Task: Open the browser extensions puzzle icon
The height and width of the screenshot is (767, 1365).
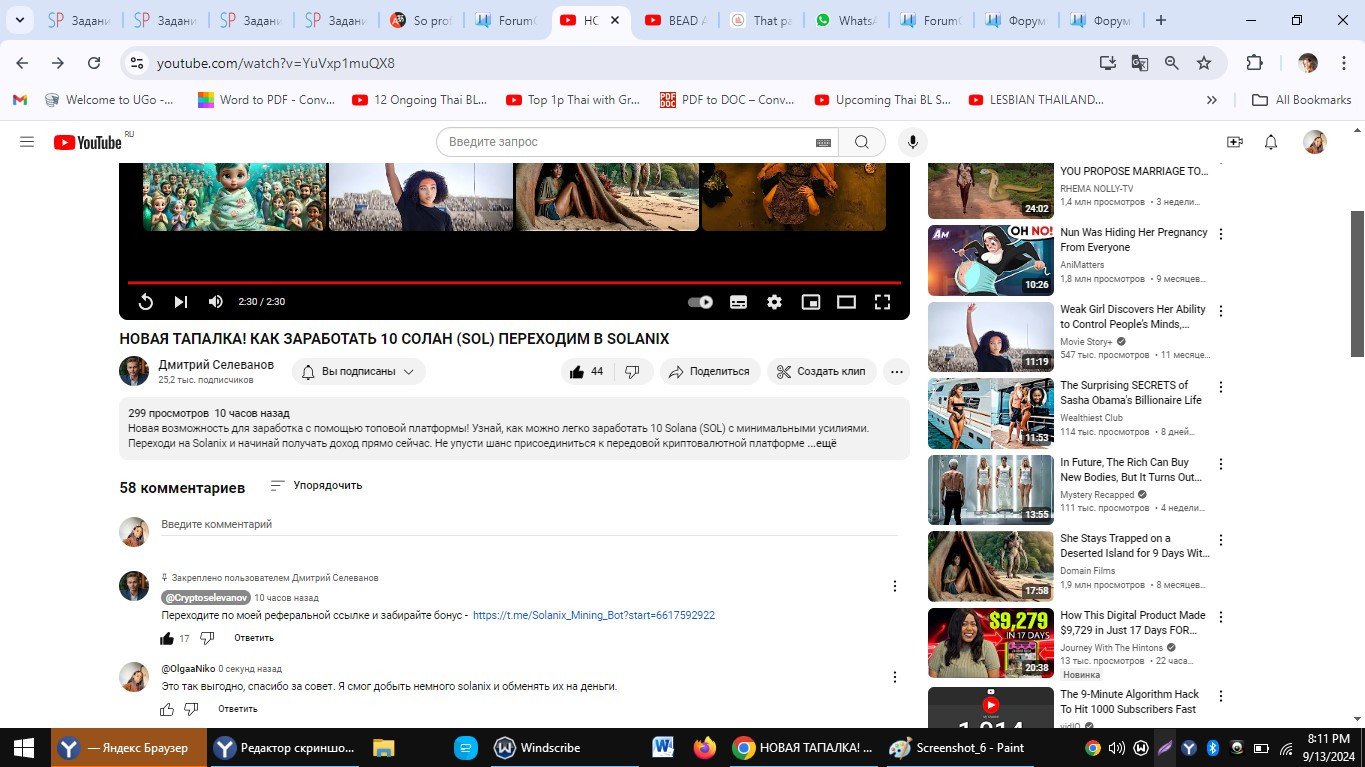Action: coord(1255,63)
